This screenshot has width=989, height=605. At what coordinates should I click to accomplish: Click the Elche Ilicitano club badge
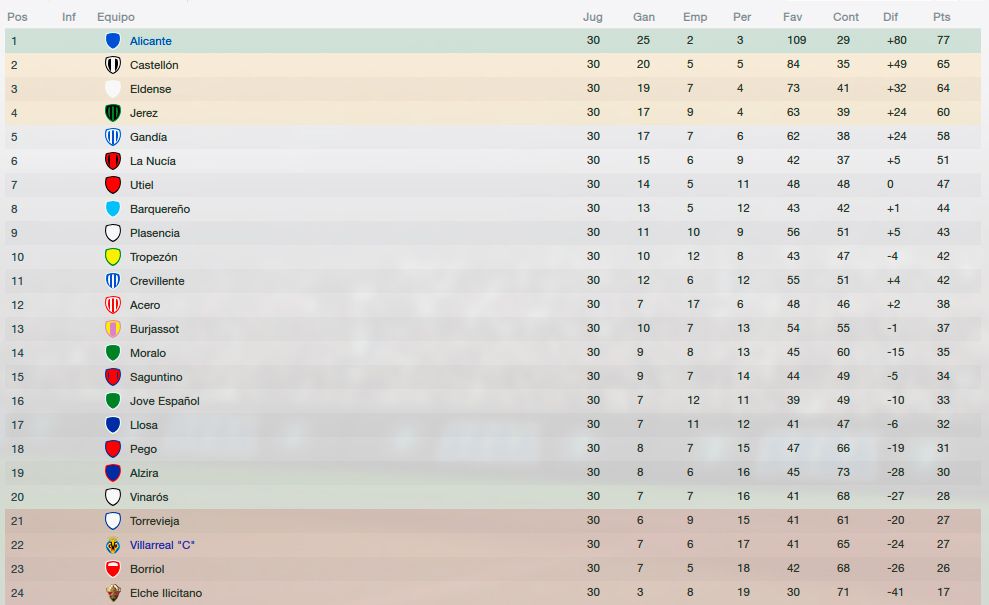[113, 593]
